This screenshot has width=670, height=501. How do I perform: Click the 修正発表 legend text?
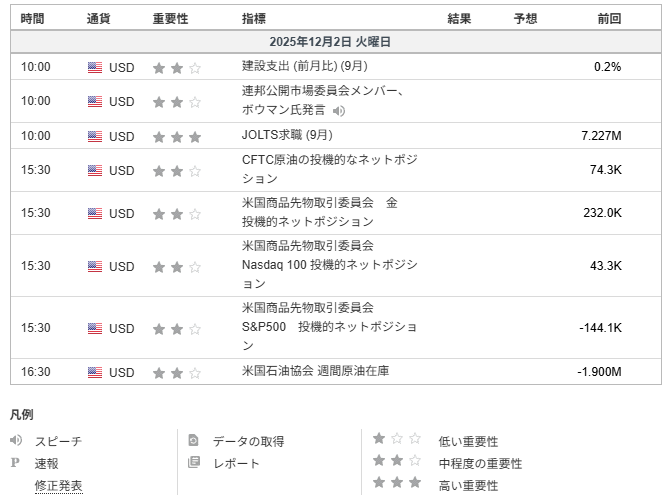[x=58, y=486]
